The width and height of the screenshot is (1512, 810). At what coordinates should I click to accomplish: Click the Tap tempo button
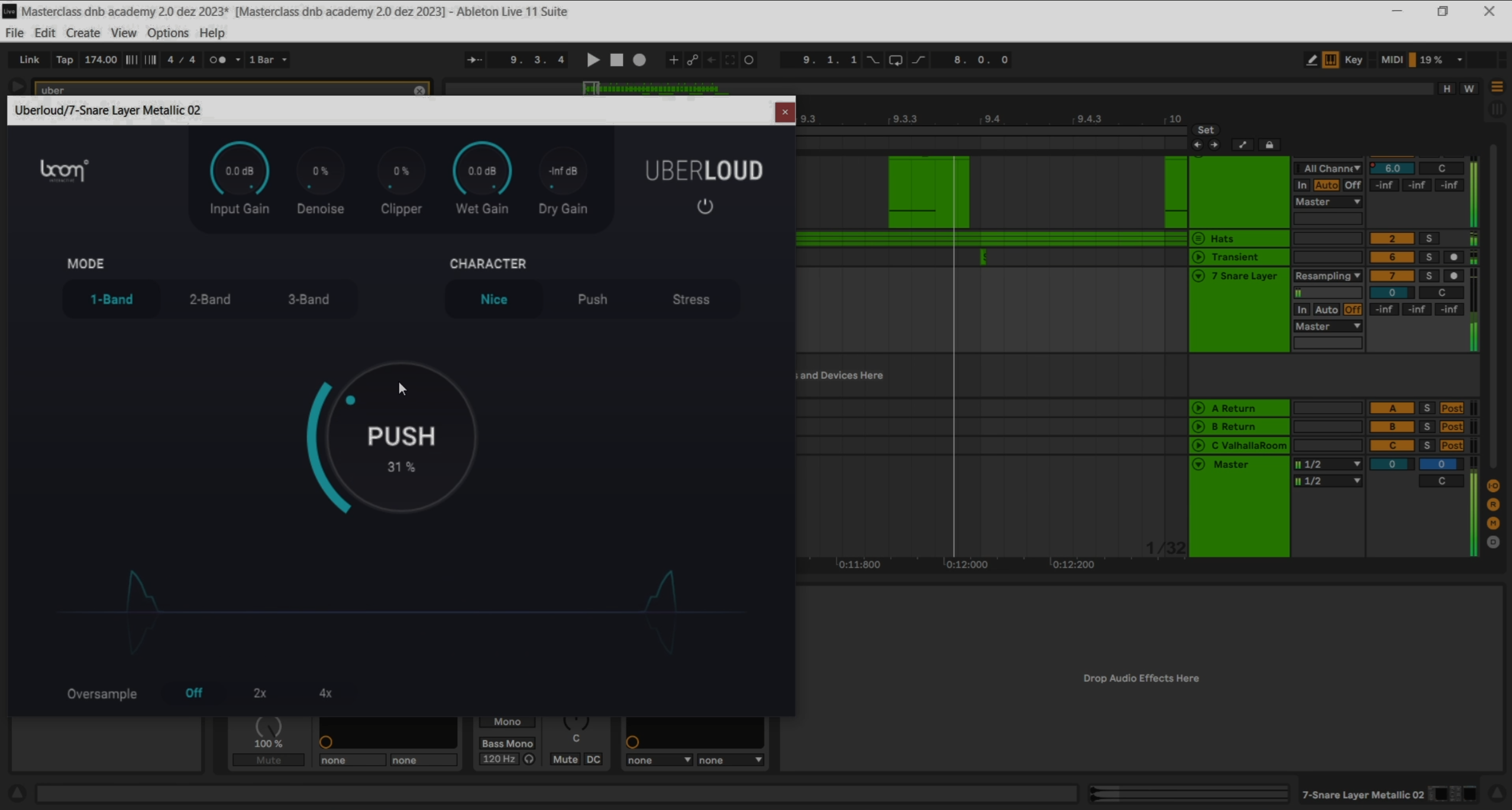[64, 60]
